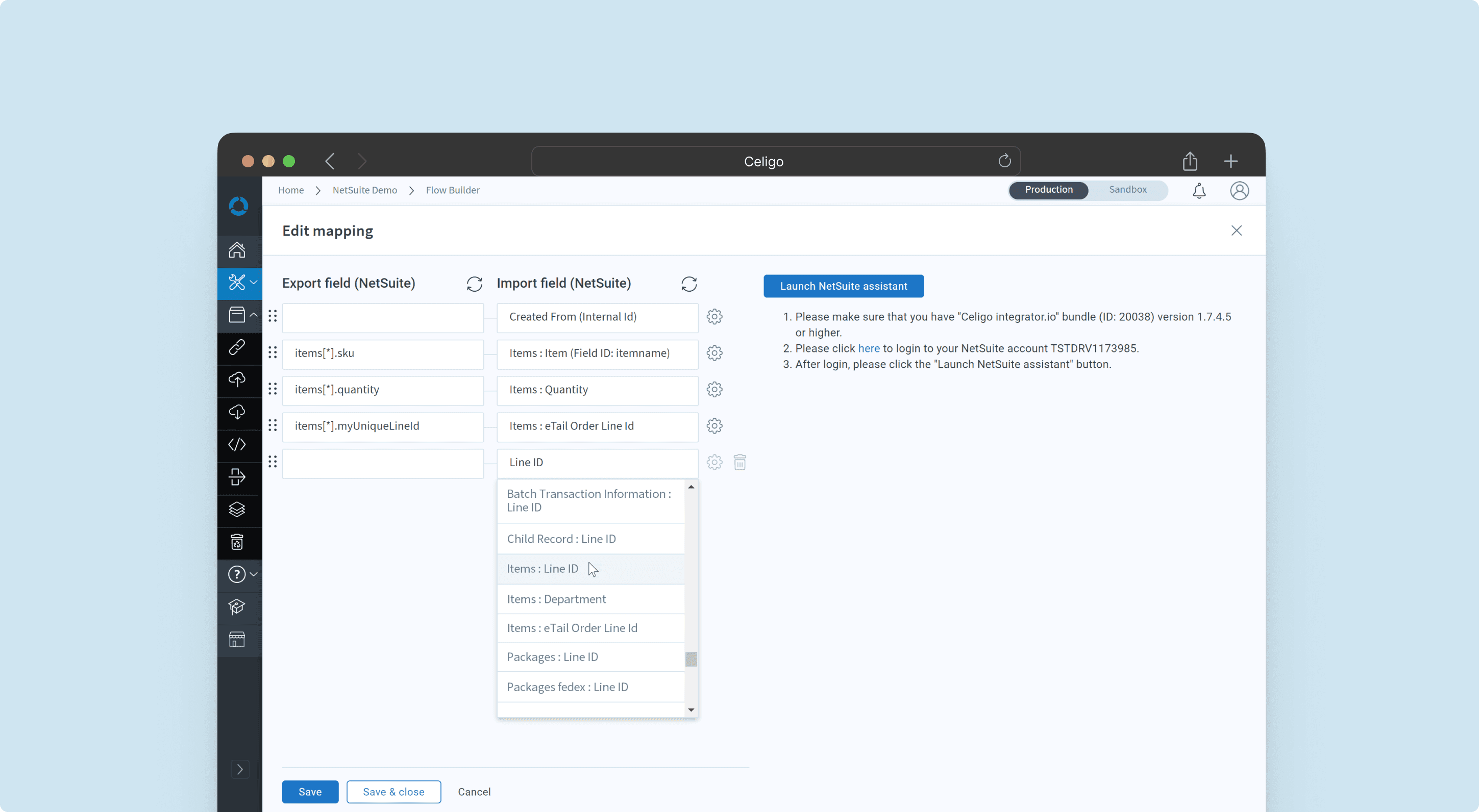Open the graduation cap university icon

(237, 606)
